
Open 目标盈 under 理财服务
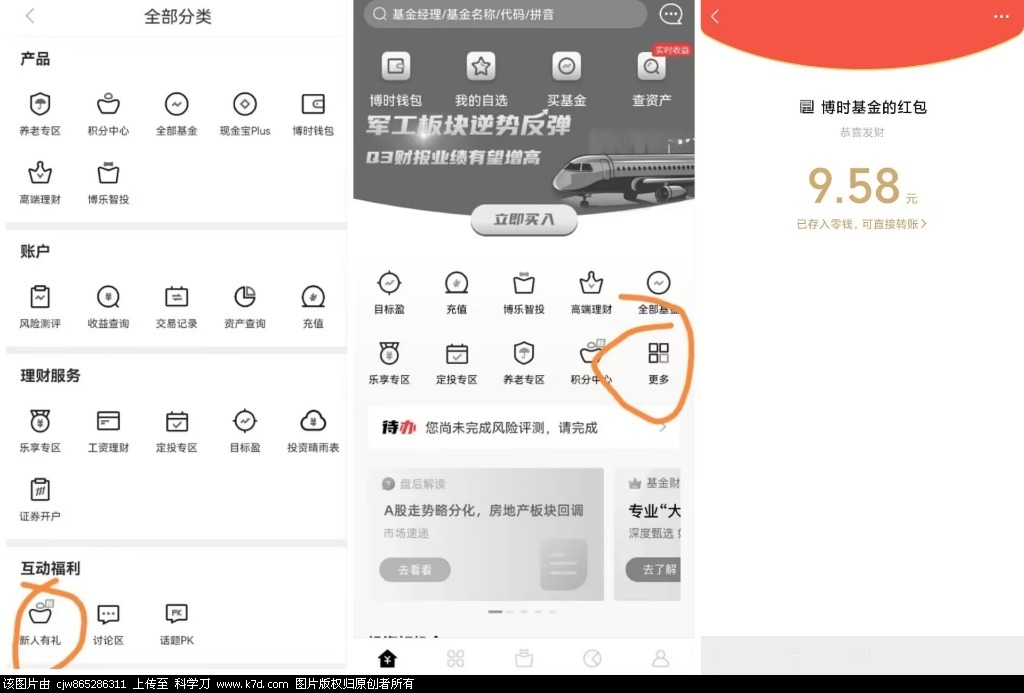[x=245, y=430]
